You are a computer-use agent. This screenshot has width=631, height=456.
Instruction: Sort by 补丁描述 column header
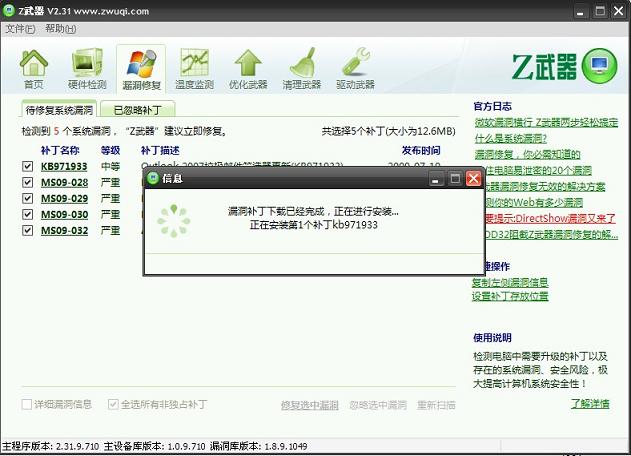tap(160, 151)
